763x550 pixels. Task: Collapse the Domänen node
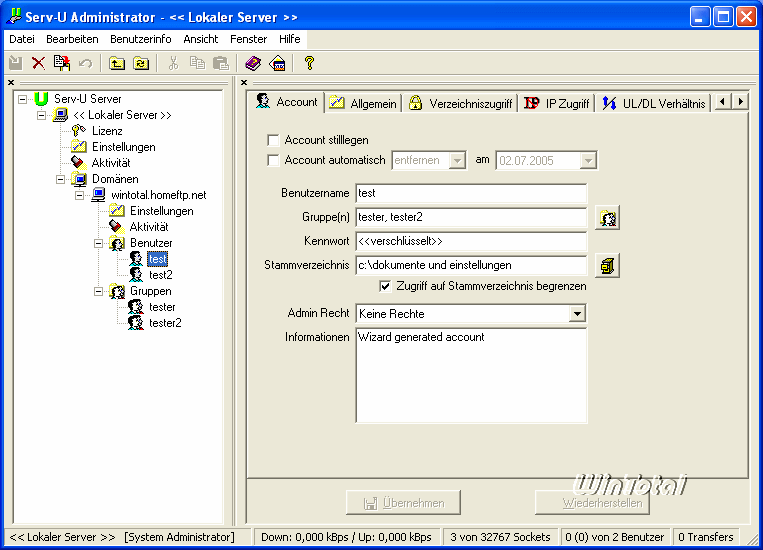[x=60, y=179]
